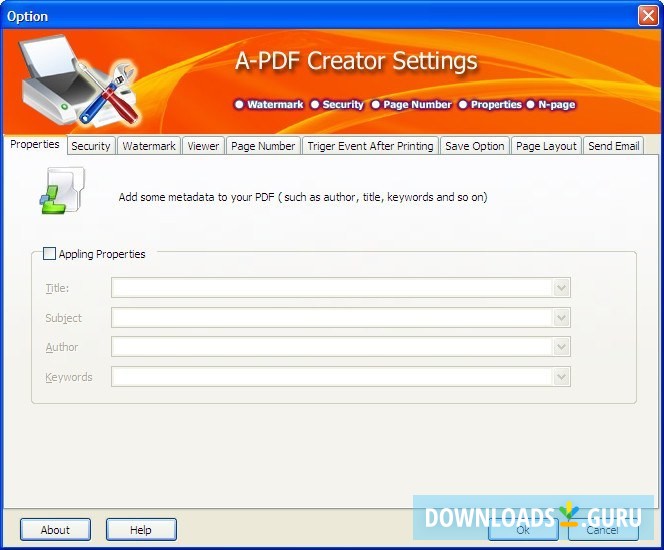Expand the Keywords dropdown arrow
This screenshot has height=550, width=664.
click(x=562, y=376)
